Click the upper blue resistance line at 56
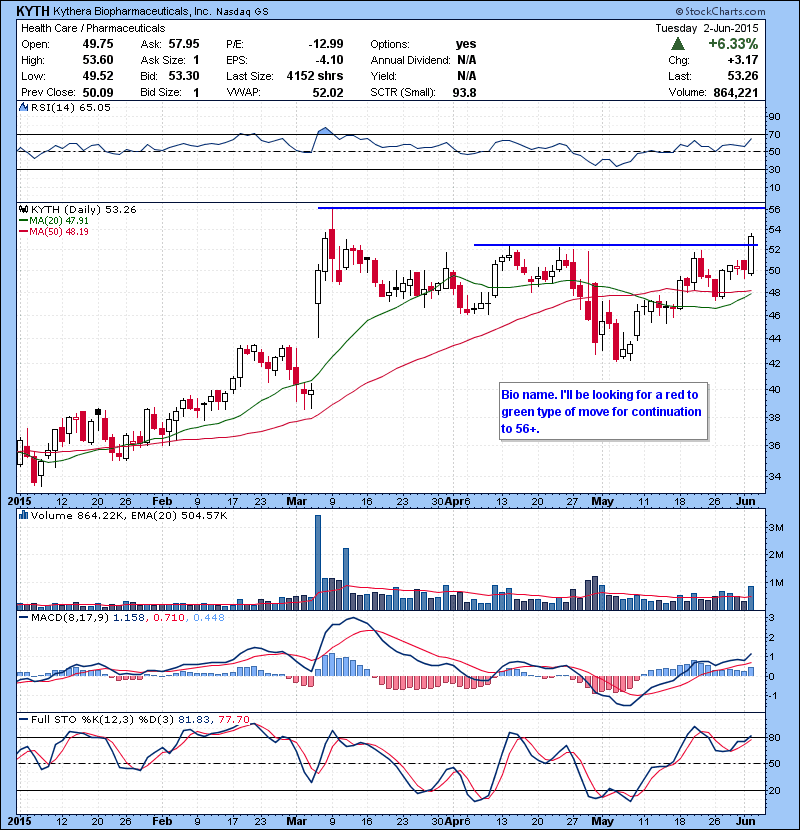This screenshot has width=800, height=830. pos(541,208)
